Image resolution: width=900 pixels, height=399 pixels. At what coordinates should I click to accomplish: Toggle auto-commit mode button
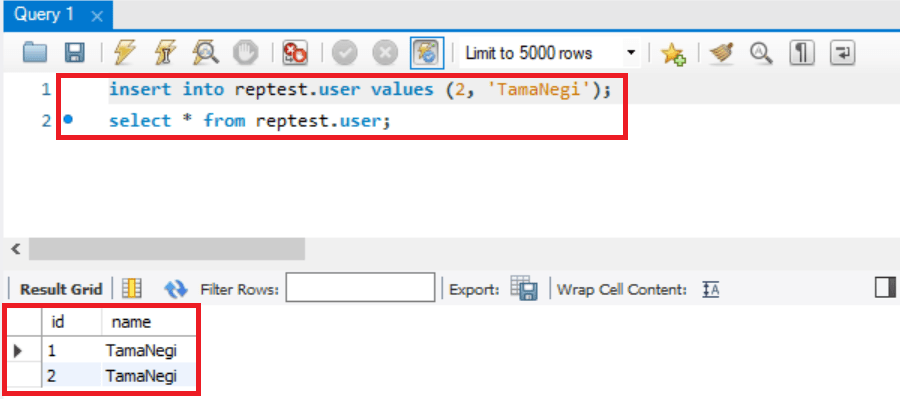click(427, 53)
